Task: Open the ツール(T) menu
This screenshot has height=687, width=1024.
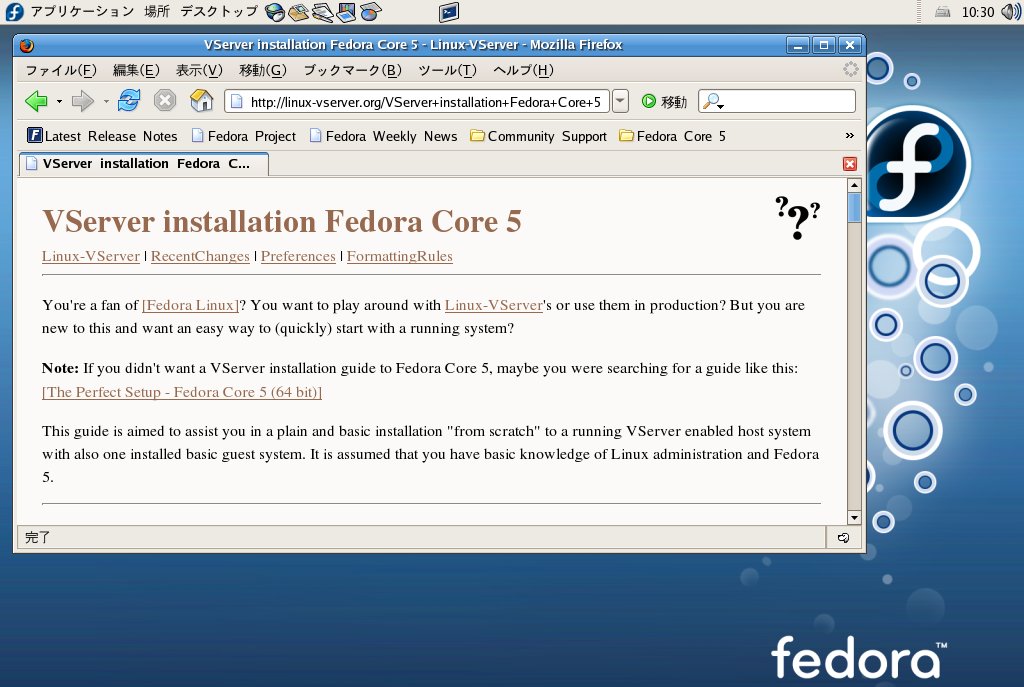Action: tap(447, 70)
